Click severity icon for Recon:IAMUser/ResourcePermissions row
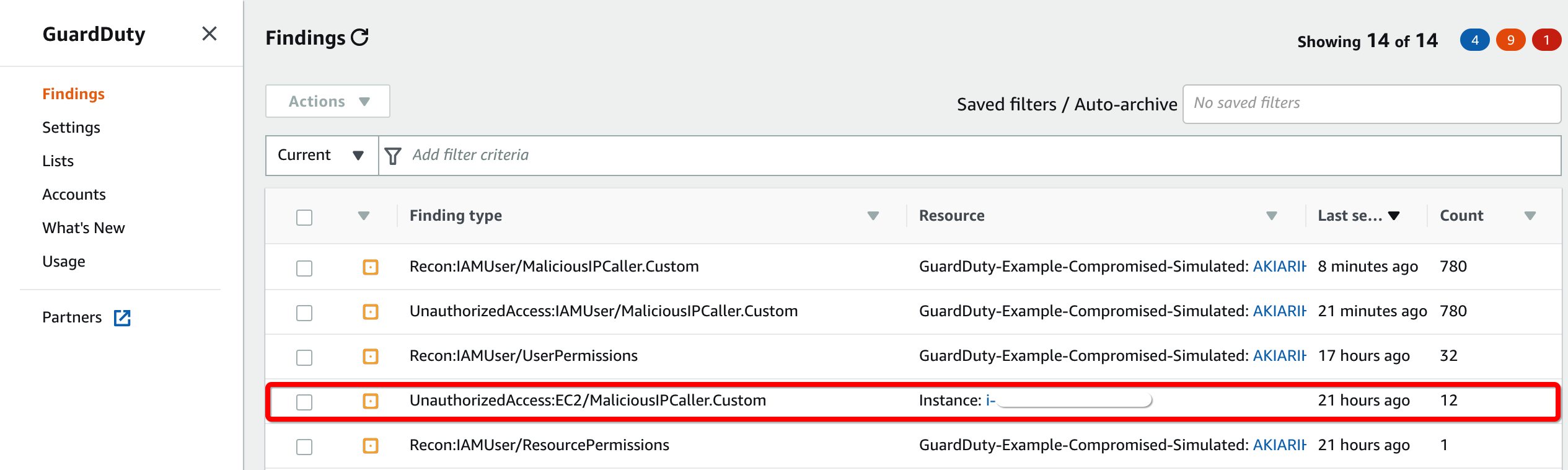Screen dimensions: 1568x470 pos(371,446)
